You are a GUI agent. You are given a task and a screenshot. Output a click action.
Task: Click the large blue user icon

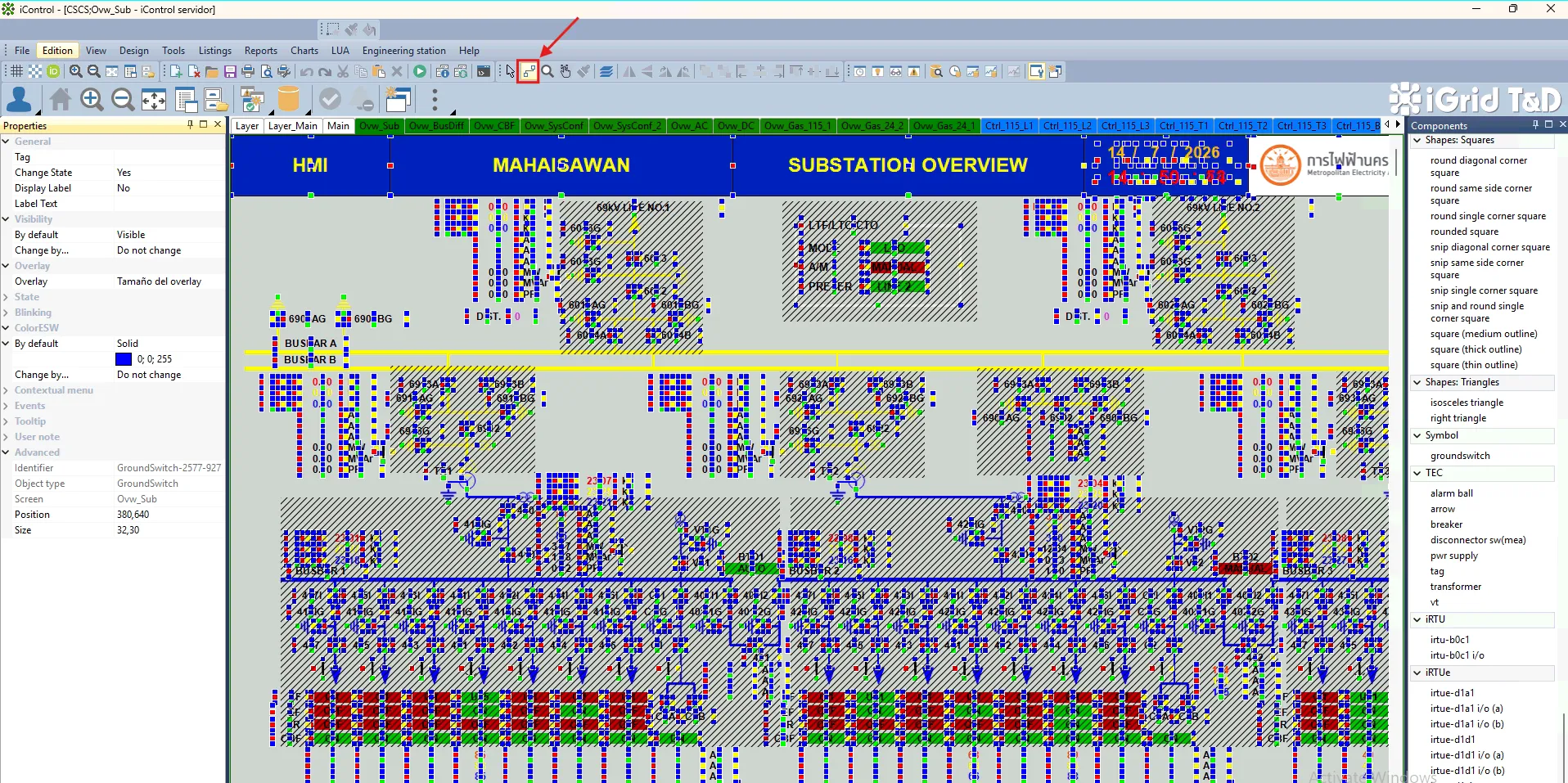(x=19, y=100)
